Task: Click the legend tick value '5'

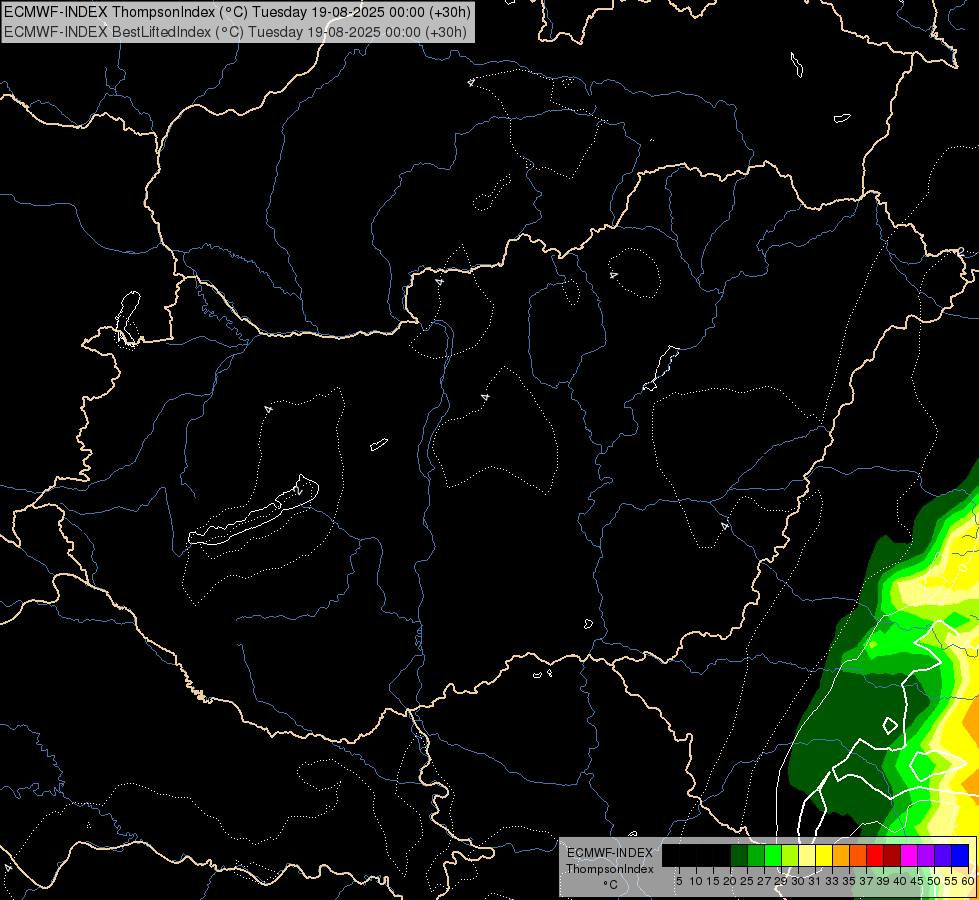Action: point(679,881)
